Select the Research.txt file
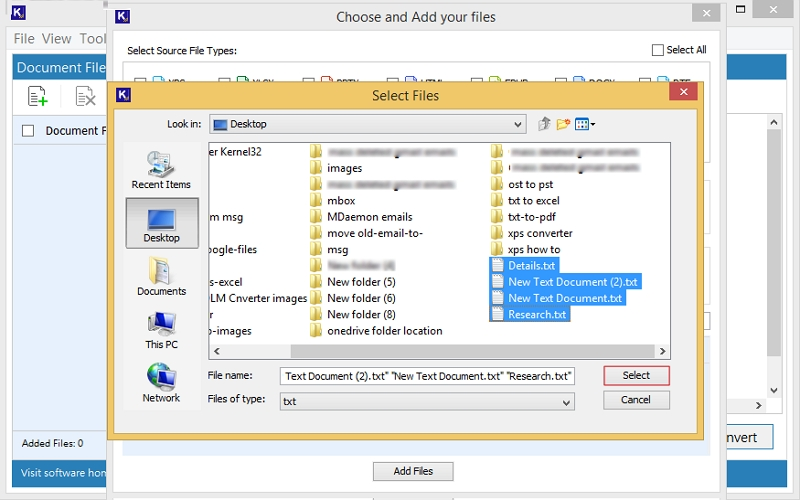Screen dimensions: 800x500 (529, 314)
